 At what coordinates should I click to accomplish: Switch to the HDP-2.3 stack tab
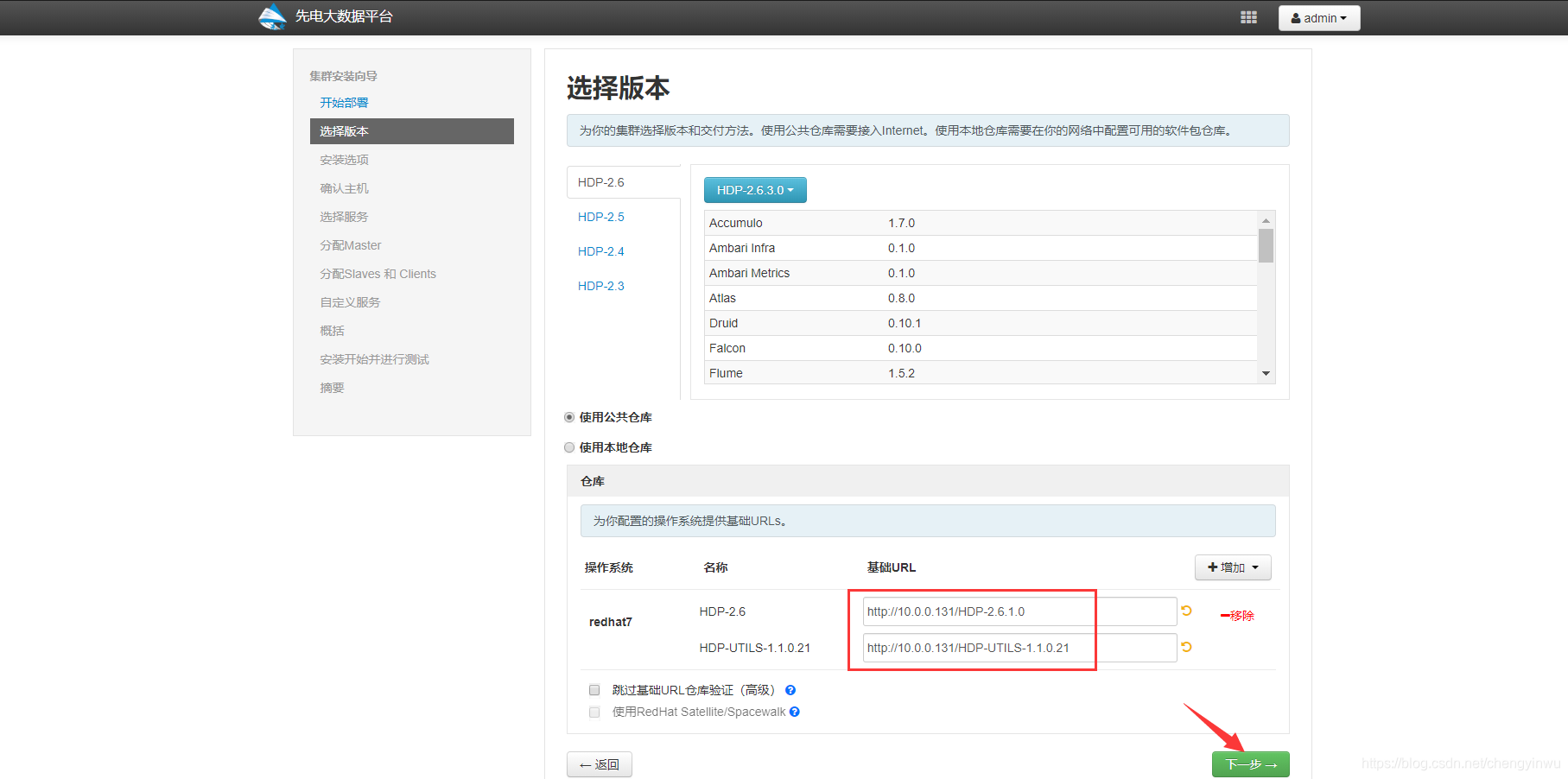pos(601,286)
